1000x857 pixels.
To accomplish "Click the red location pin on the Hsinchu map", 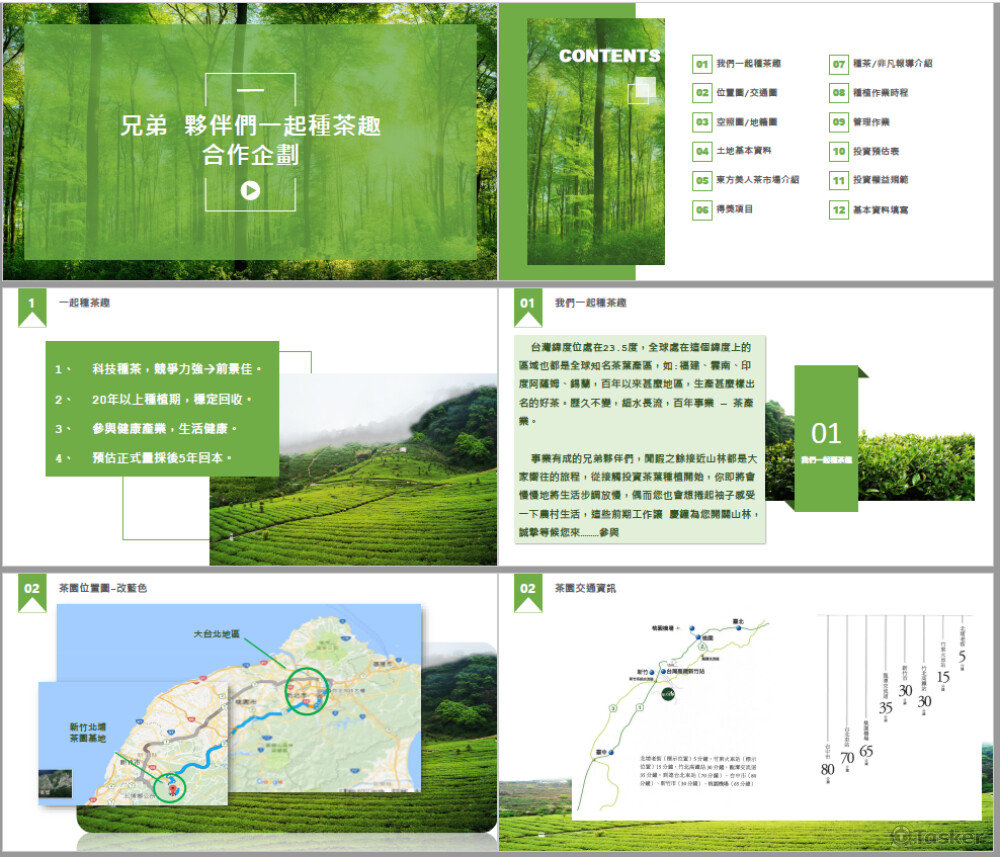I will [x=172, y=789].
